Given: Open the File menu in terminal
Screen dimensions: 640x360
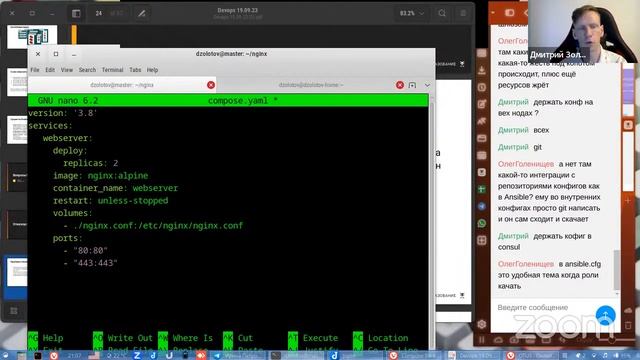Looking at the screenshot, I should click(x=35, y=70).
